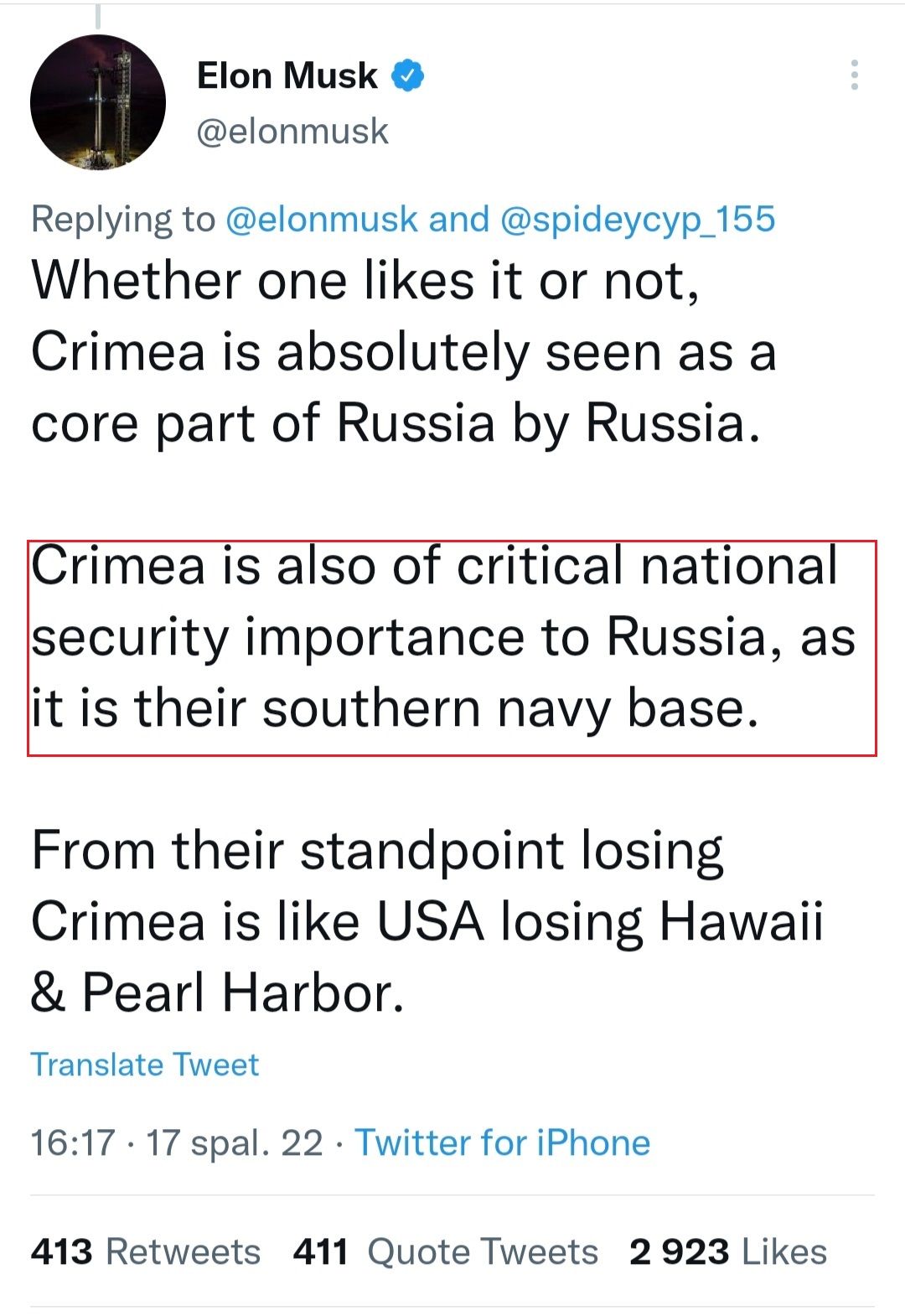
Task: Click the thread connector line above avatar
Action: pyautogui.click(x=98, y=17)
